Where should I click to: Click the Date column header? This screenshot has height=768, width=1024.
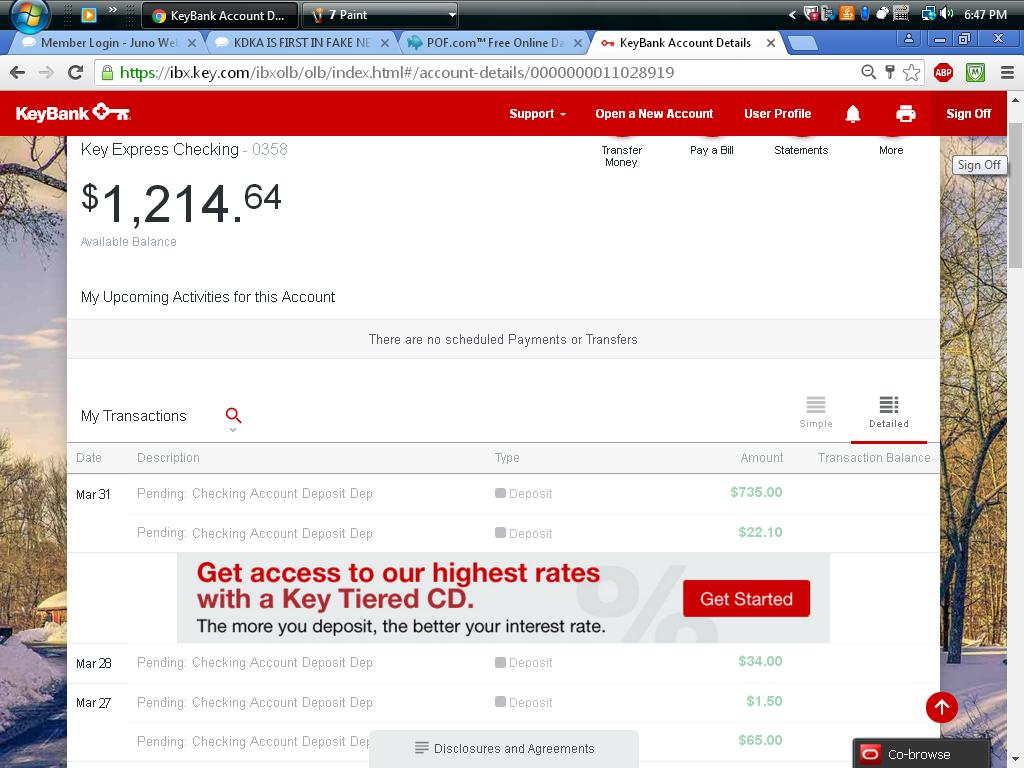[x=89, y=458]
